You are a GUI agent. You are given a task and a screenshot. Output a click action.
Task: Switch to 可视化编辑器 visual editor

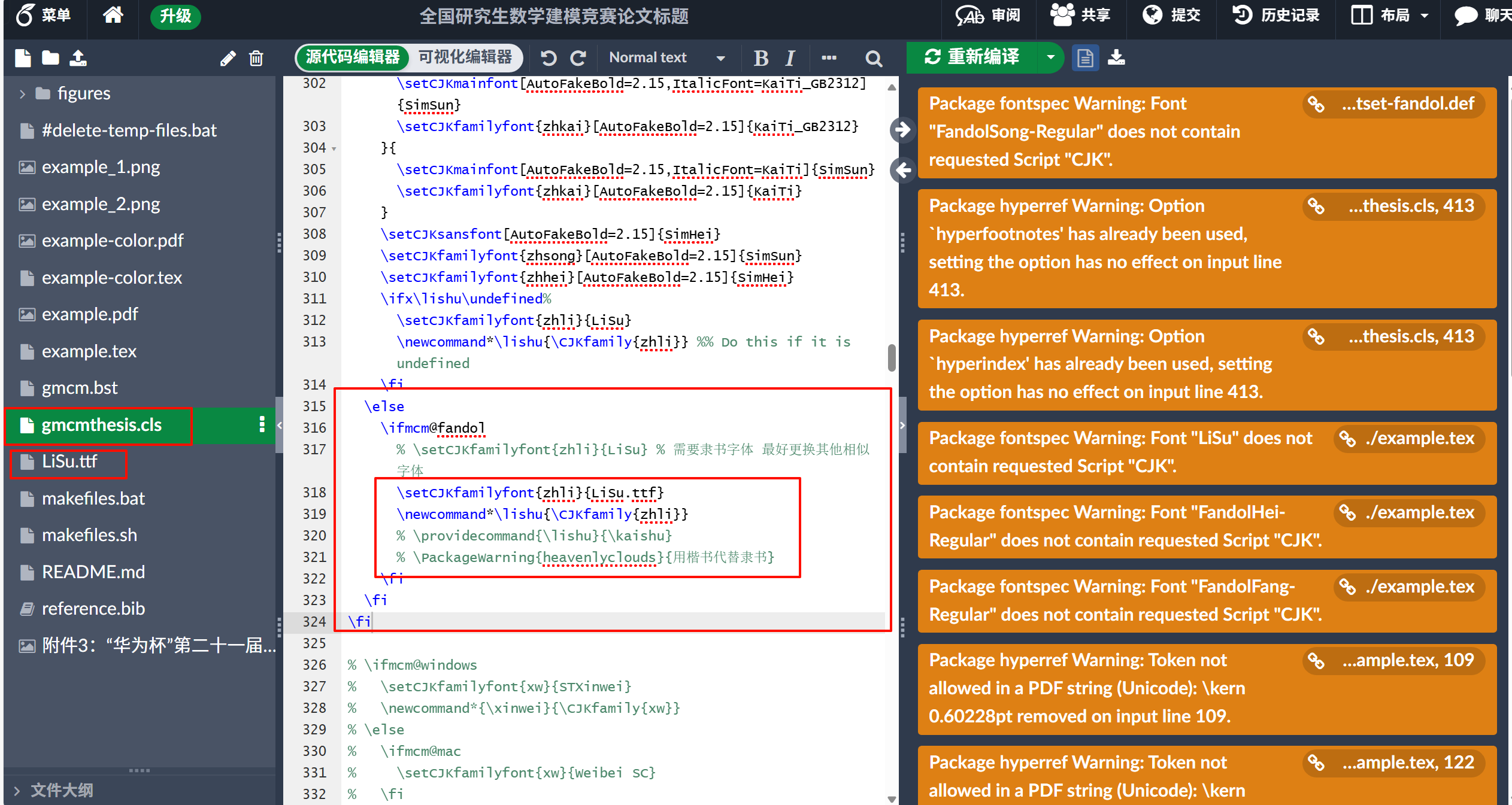point(465,57)
